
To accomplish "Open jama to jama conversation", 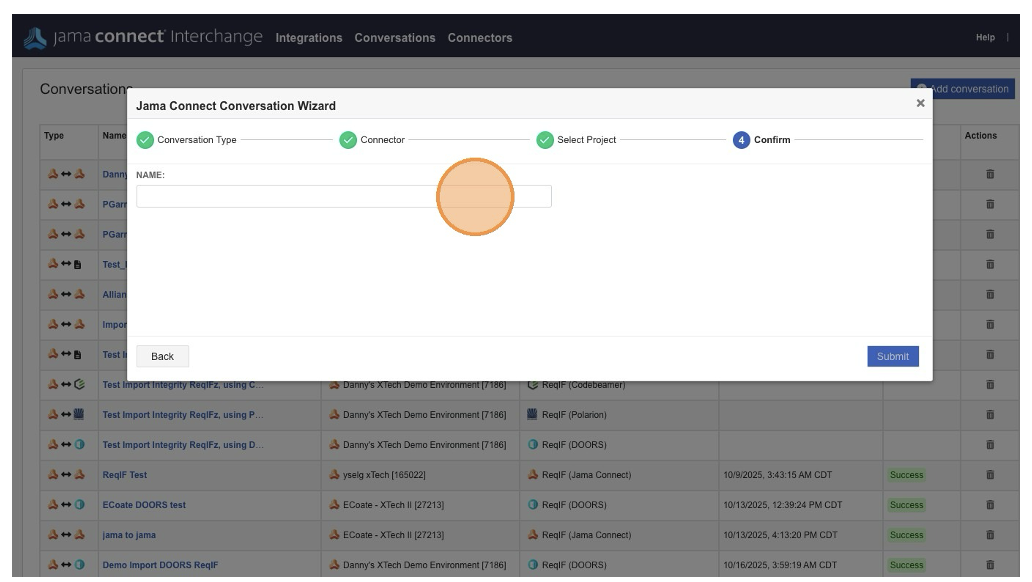I will 129,535.
